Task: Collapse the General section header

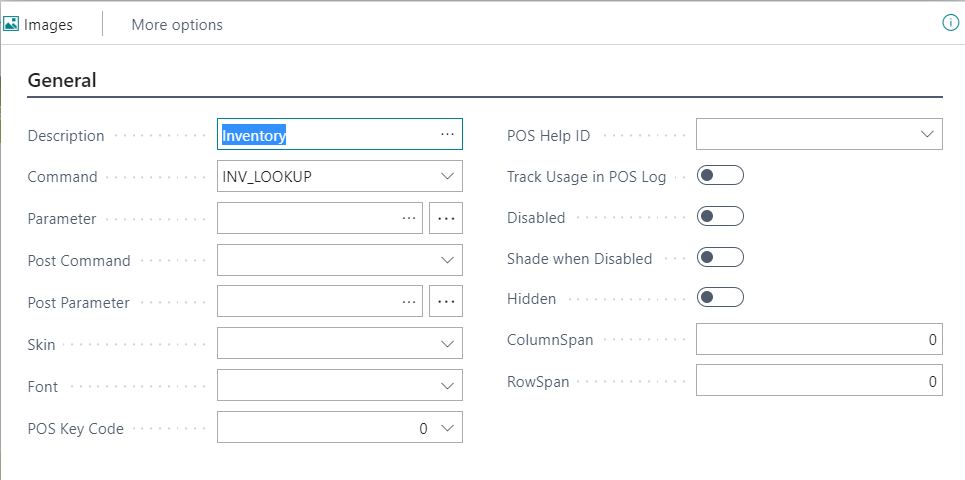Action: (x=62, y=81)
